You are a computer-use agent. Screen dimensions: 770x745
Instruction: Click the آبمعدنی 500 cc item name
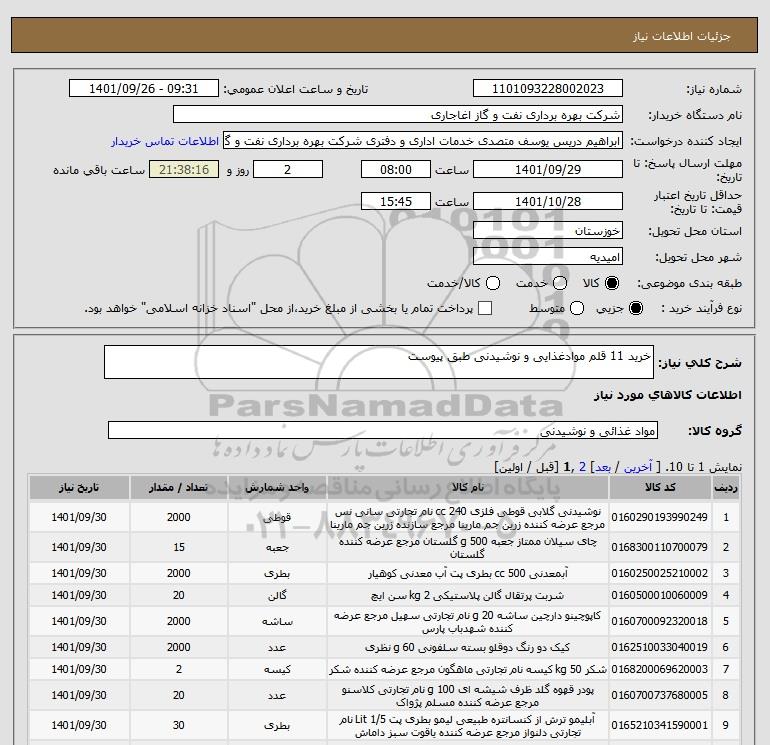[x=468, y=573]
